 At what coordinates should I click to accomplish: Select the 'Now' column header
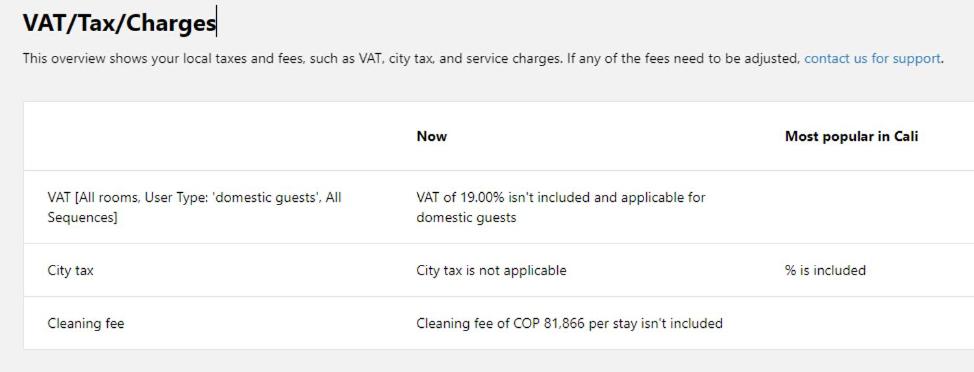coord(432,136)
